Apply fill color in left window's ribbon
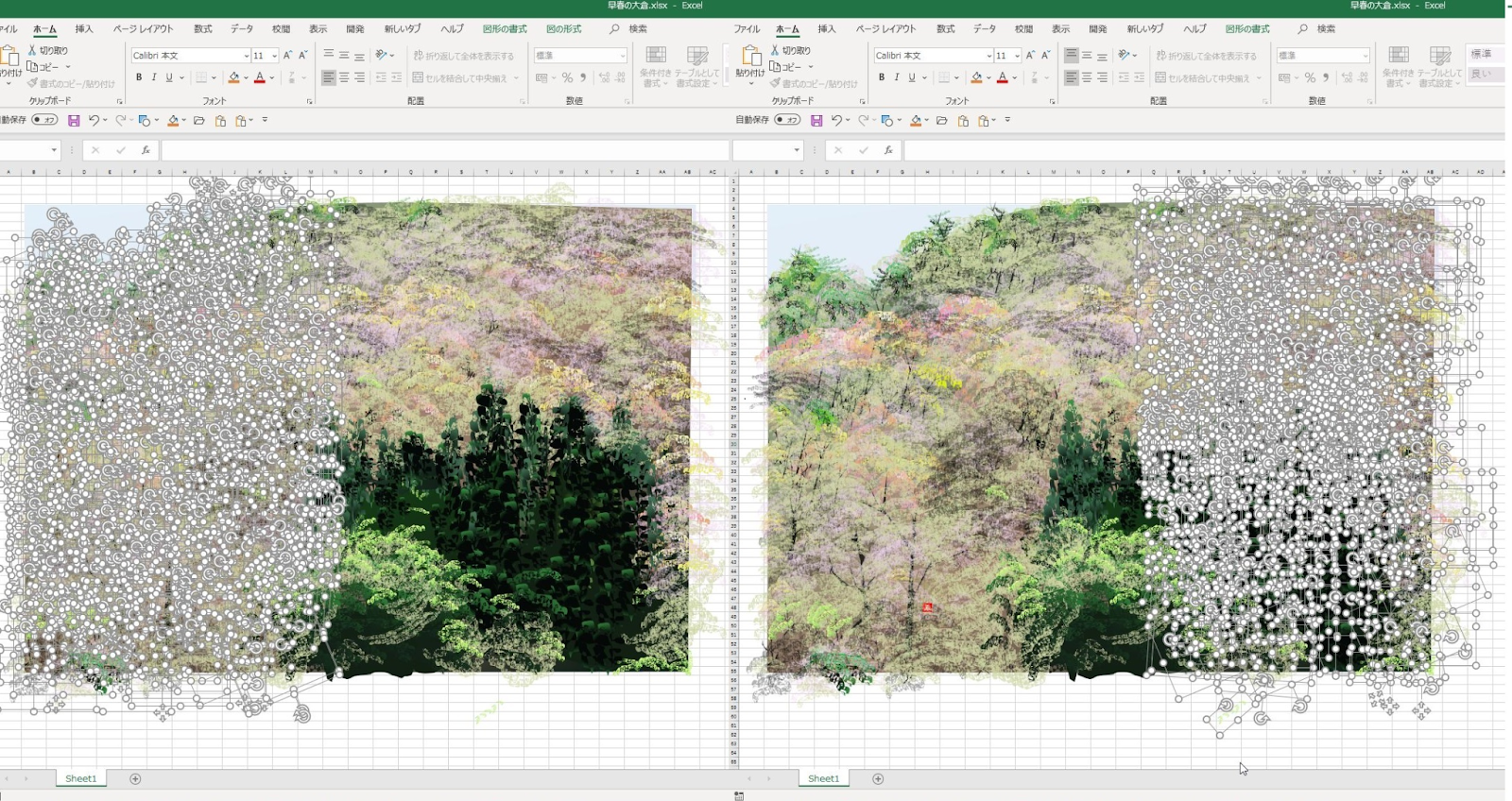The width and height of the screenshot is (1512, 801). pyautogui.click(x=234, y=77)
